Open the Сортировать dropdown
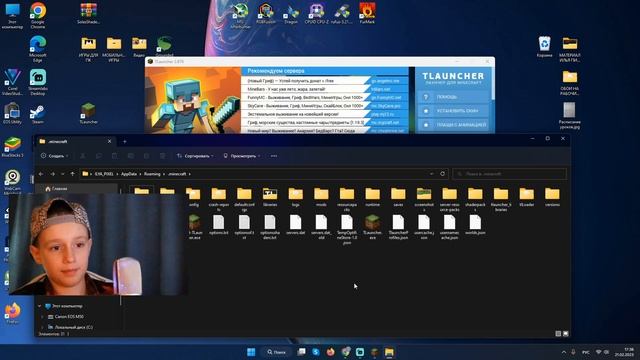Screen dimensions: 640x360 tap(195, 156)
